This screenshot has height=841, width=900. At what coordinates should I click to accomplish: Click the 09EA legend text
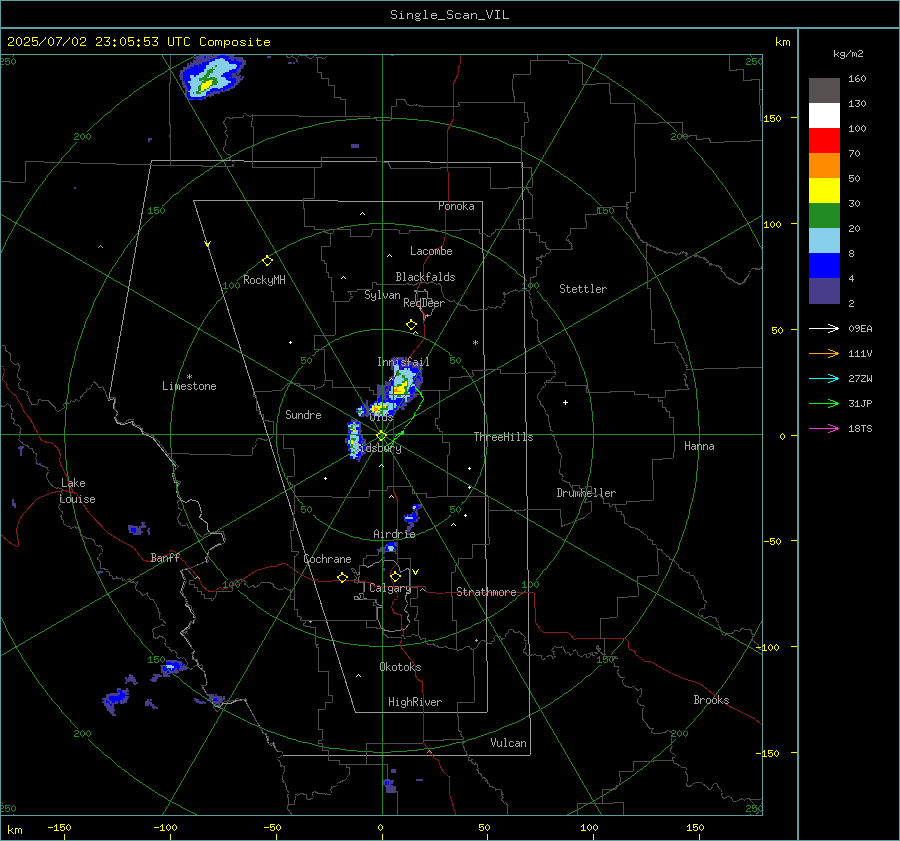860,328
